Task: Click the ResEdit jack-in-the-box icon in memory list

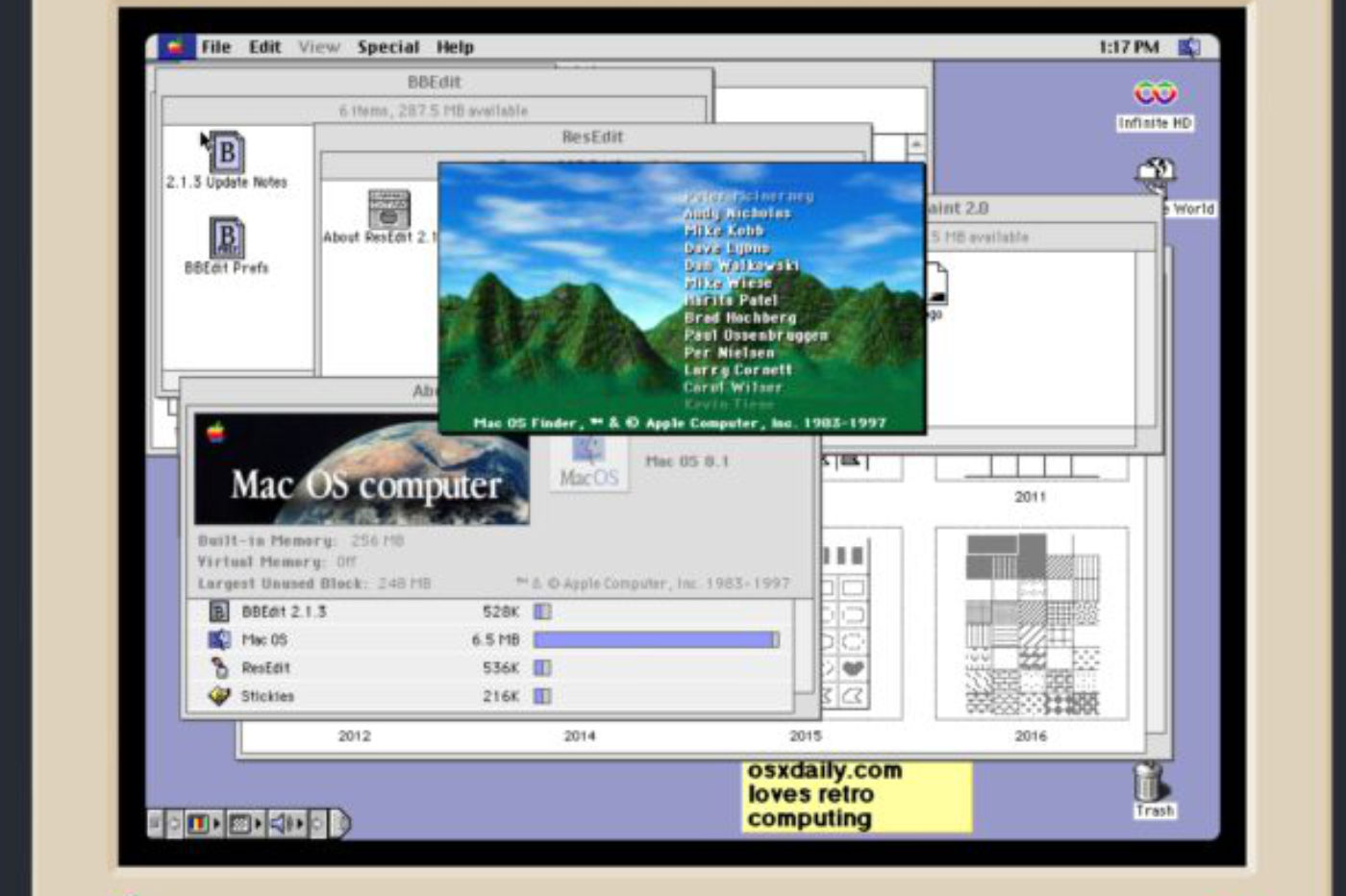Action: pos(219,667)
